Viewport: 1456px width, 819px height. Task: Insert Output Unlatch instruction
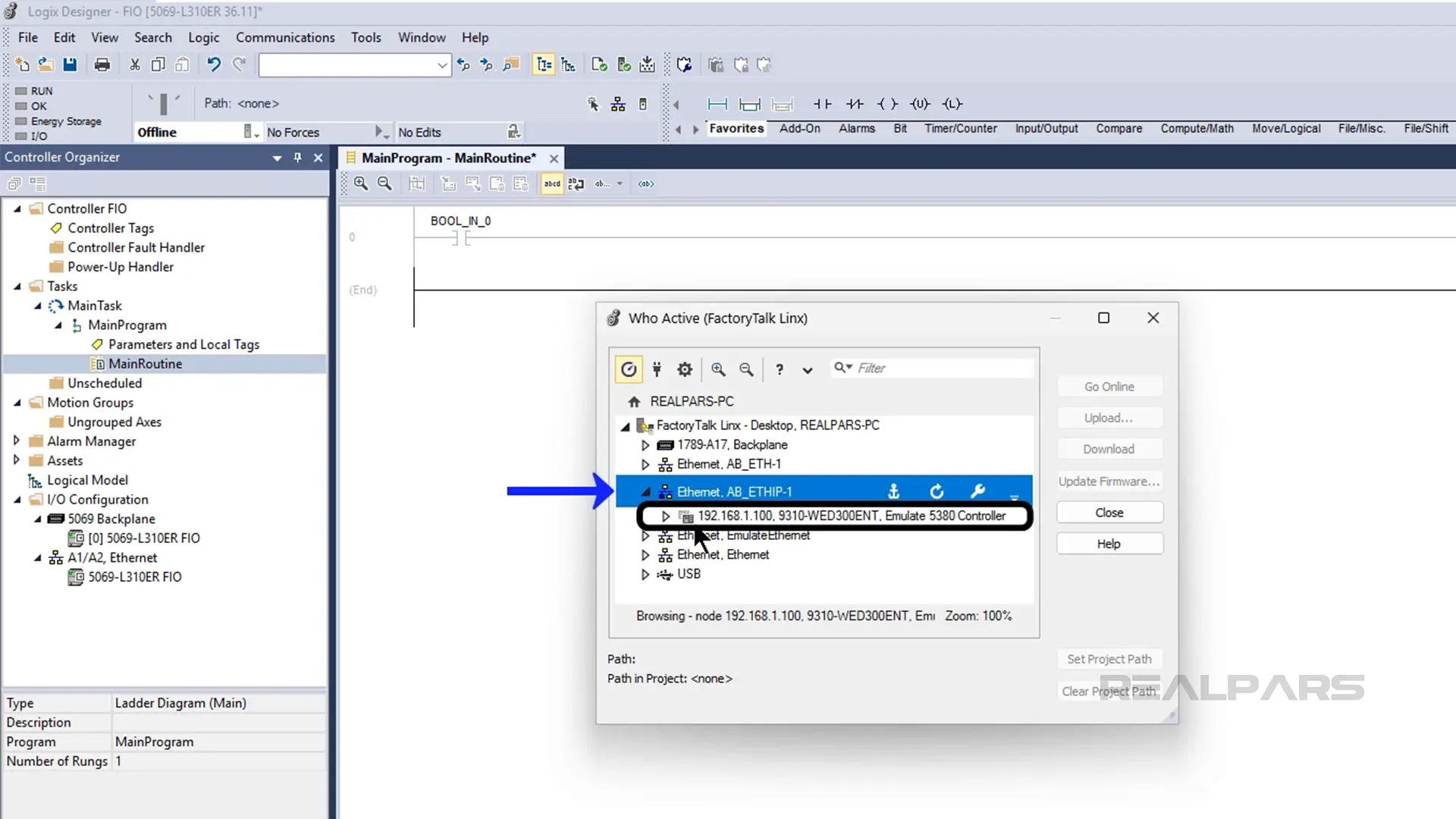pyautogui.click(x=920, y=104)
